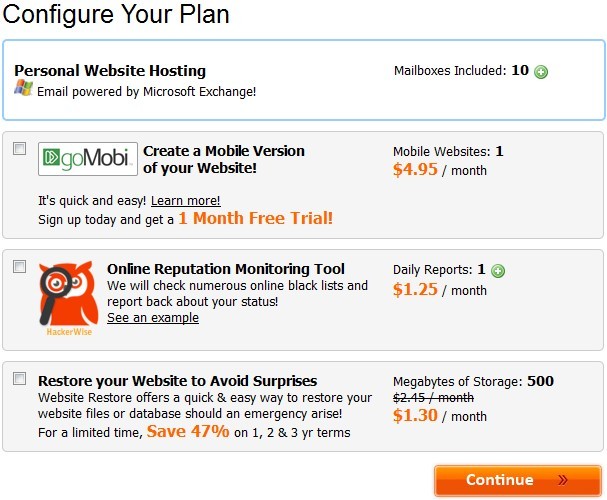Click the $1.30 / month discounted price
The width and height of the screenshot is (607, 500).
click(x=440, y=416)
